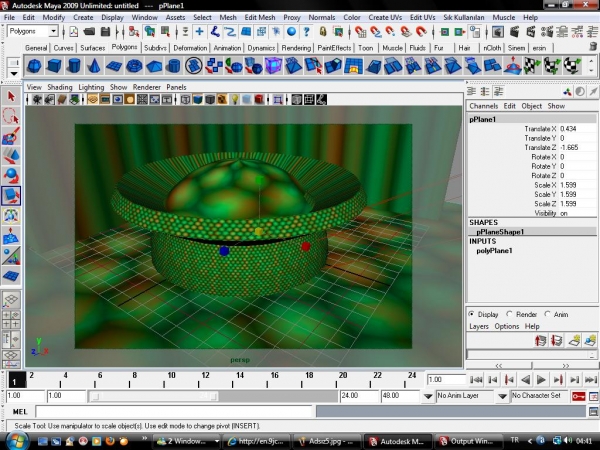Click the play forwards button
The width and height of the screenshot is (600, 450).
(541, 380)
